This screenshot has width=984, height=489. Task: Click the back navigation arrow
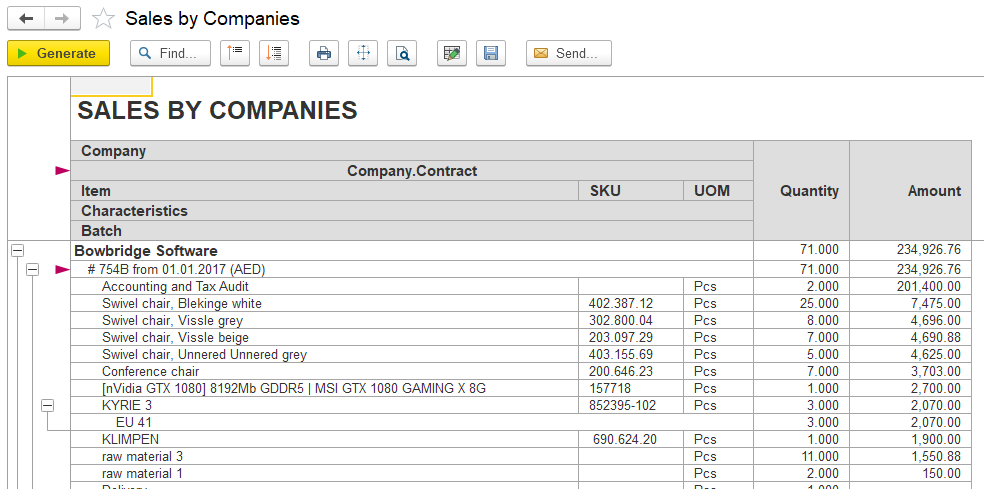[x=26, y=19]
